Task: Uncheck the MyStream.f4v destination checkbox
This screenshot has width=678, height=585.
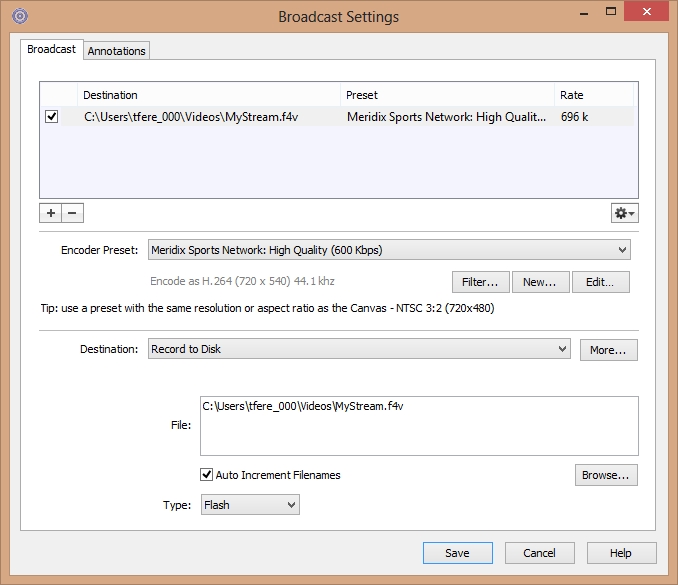Action: coord(52,117)
